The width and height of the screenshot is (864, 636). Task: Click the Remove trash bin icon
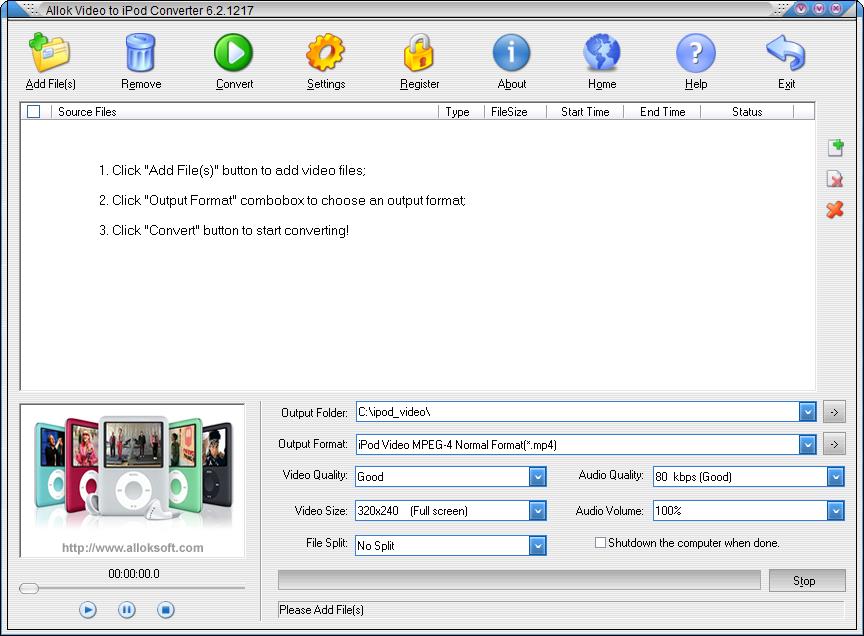(x=141, y=52)
